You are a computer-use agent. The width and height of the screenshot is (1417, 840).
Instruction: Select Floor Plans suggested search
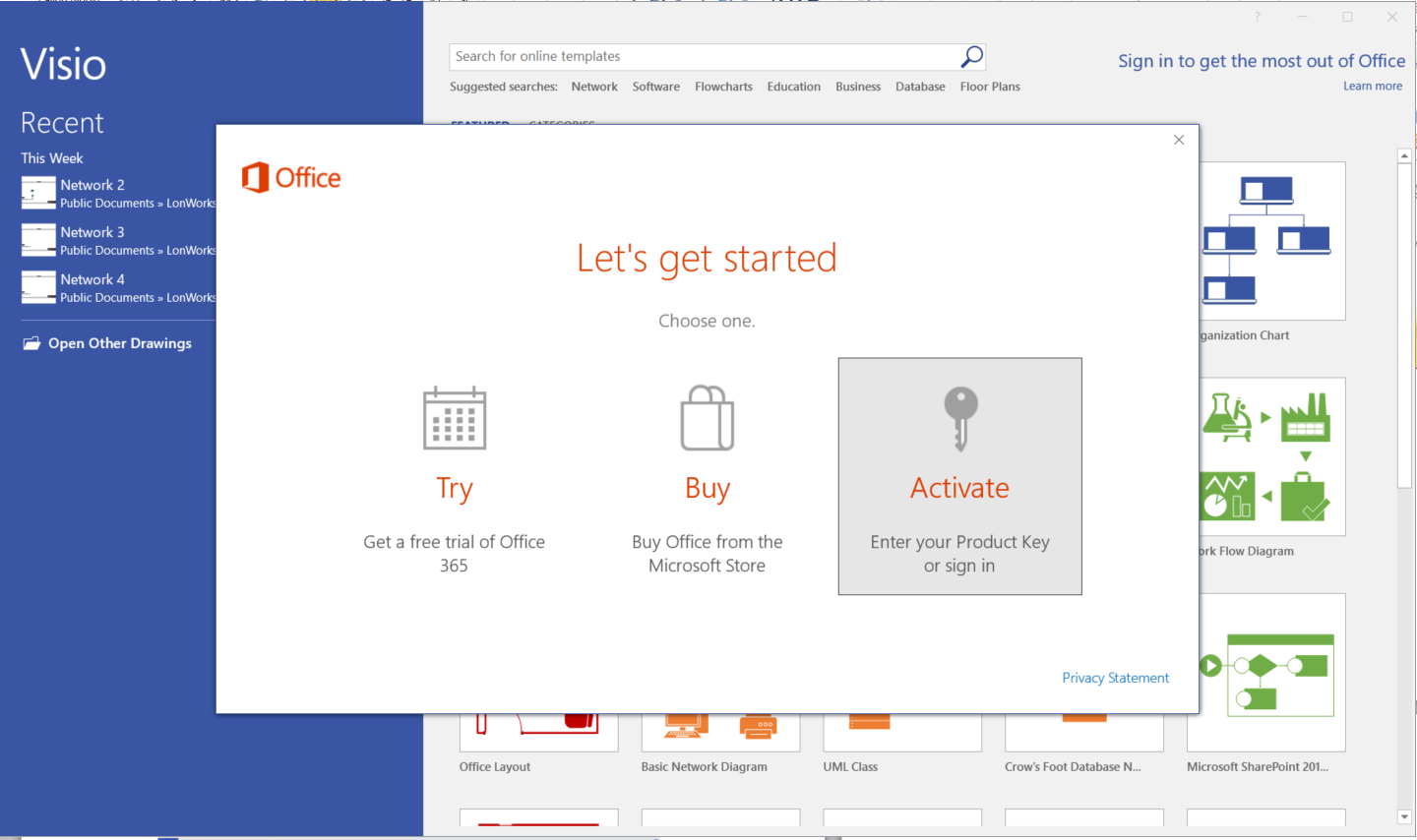pos(990,87)
